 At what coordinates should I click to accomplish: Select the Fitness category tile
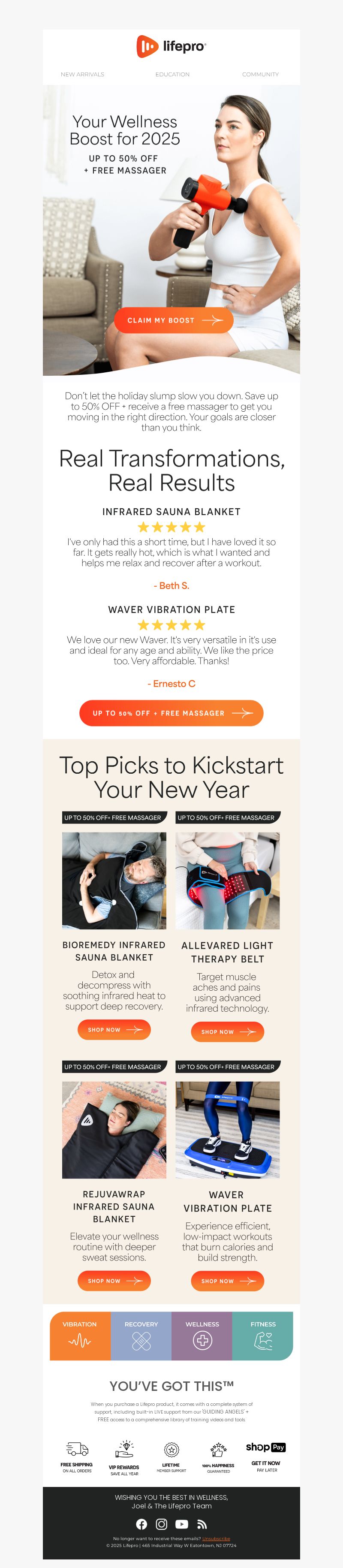point(263,1336)
